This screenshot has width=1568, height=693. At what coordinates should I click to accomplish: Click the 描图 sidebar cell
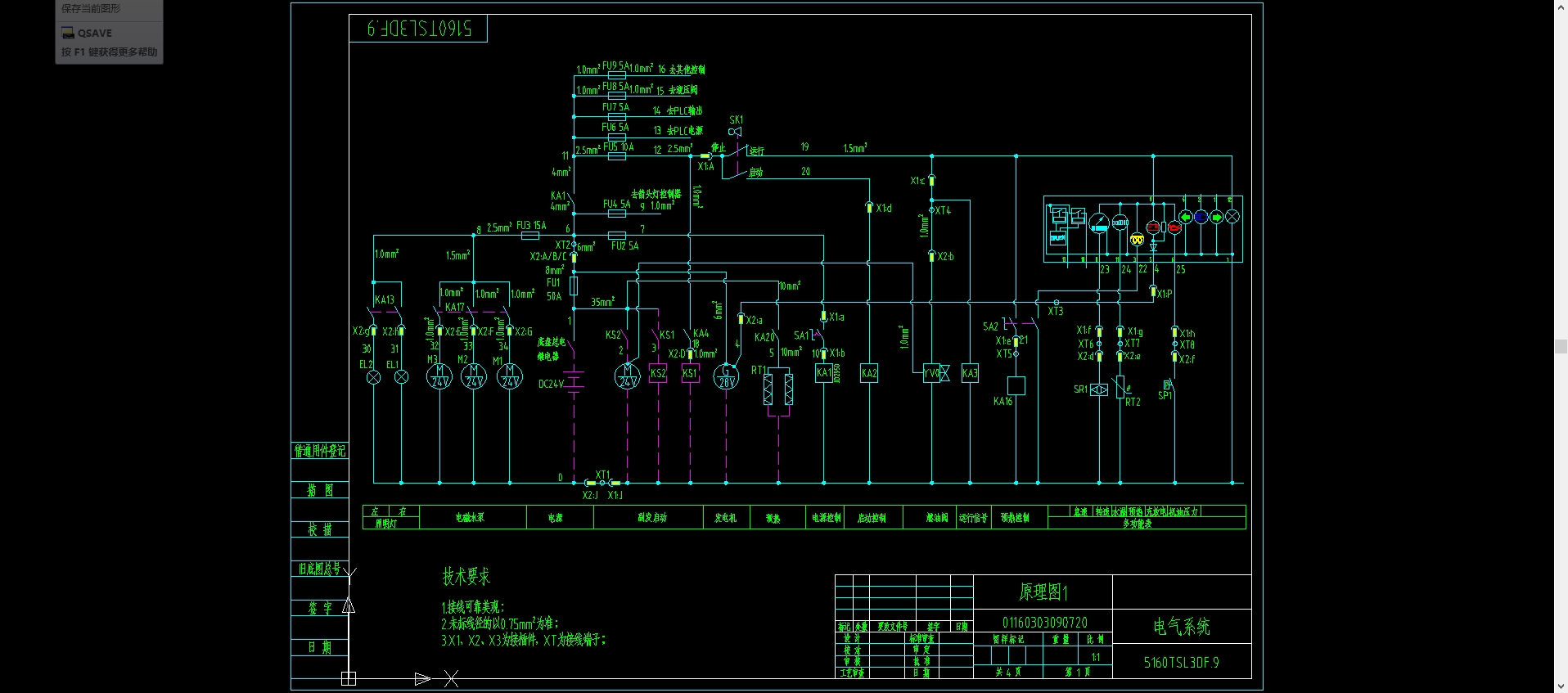(320, 490)
